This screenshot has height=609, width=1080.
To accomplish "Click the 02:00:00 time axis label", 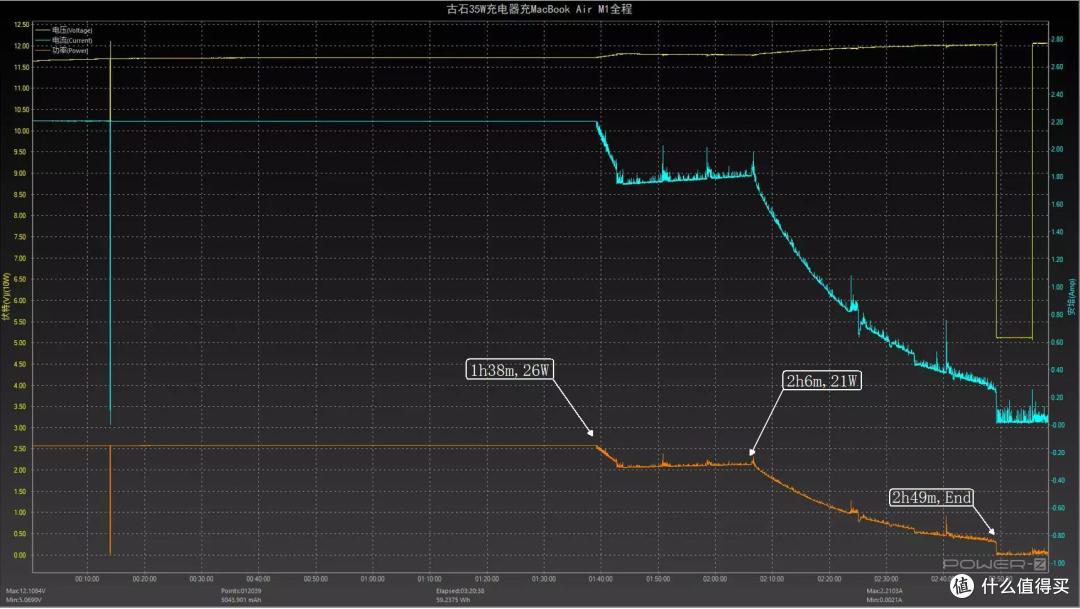I will tap(715, 579).
